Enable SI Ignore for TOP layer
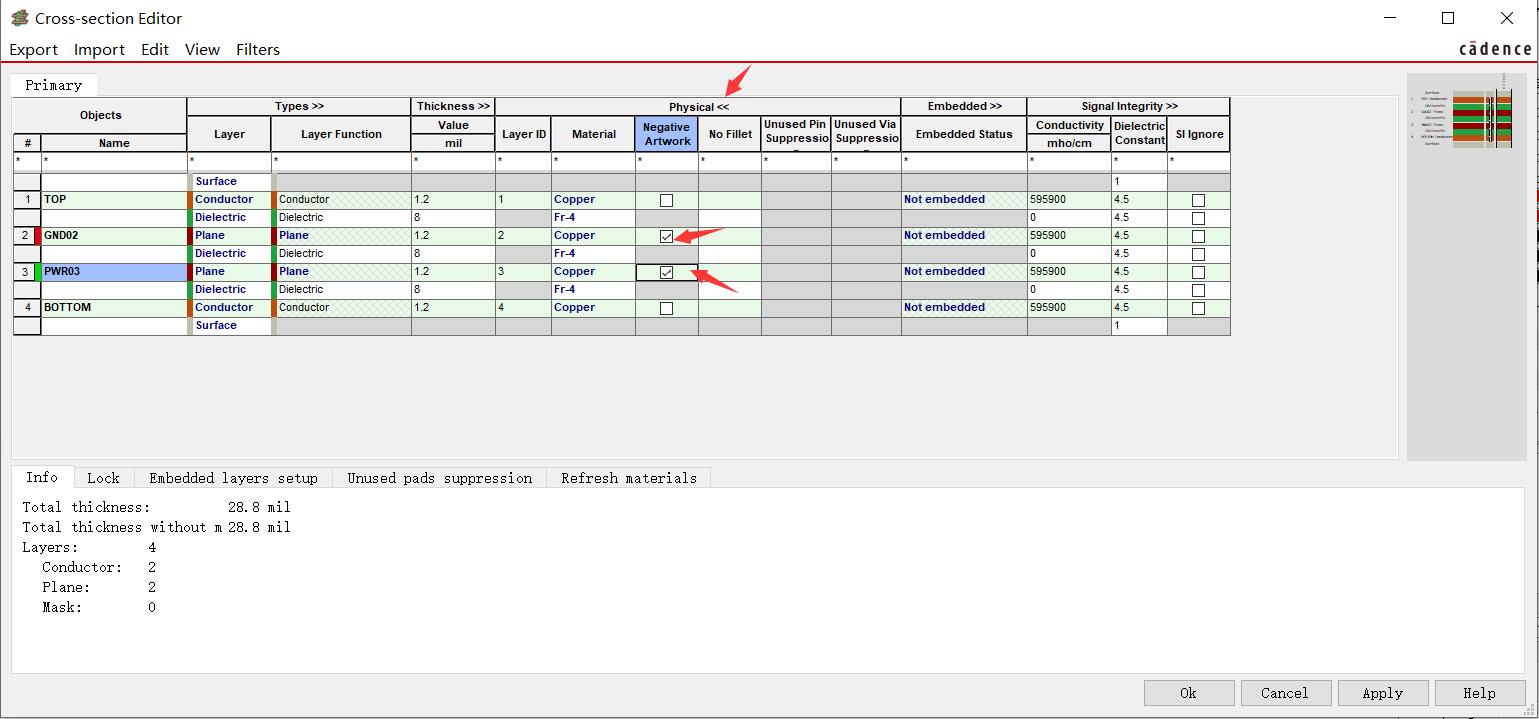Viewport: 1539px width, 719px height. pyautogui.click(x=1198, y=200)
